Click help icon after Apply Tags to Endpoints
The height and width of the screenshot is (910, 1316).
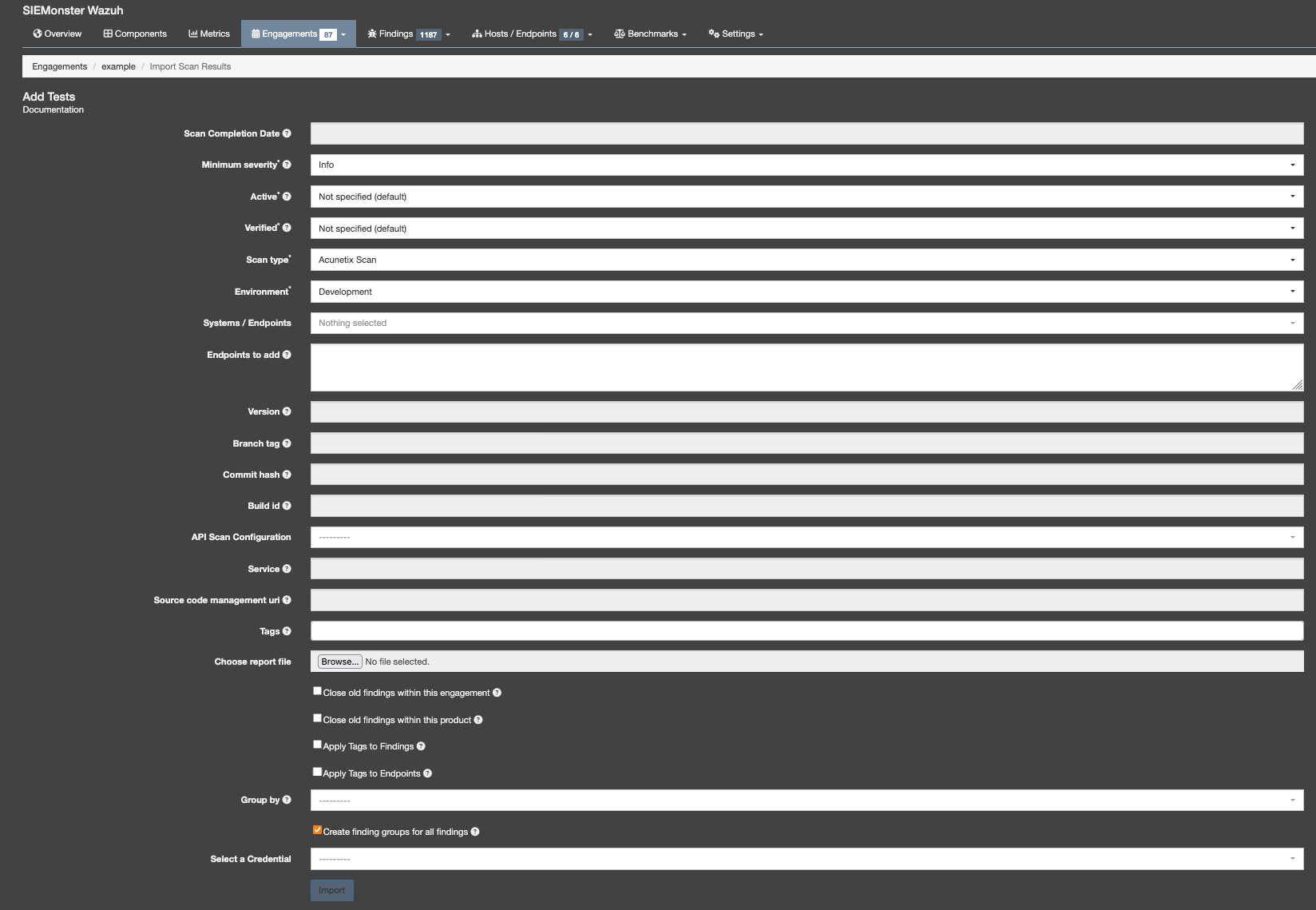click(427, 773)
